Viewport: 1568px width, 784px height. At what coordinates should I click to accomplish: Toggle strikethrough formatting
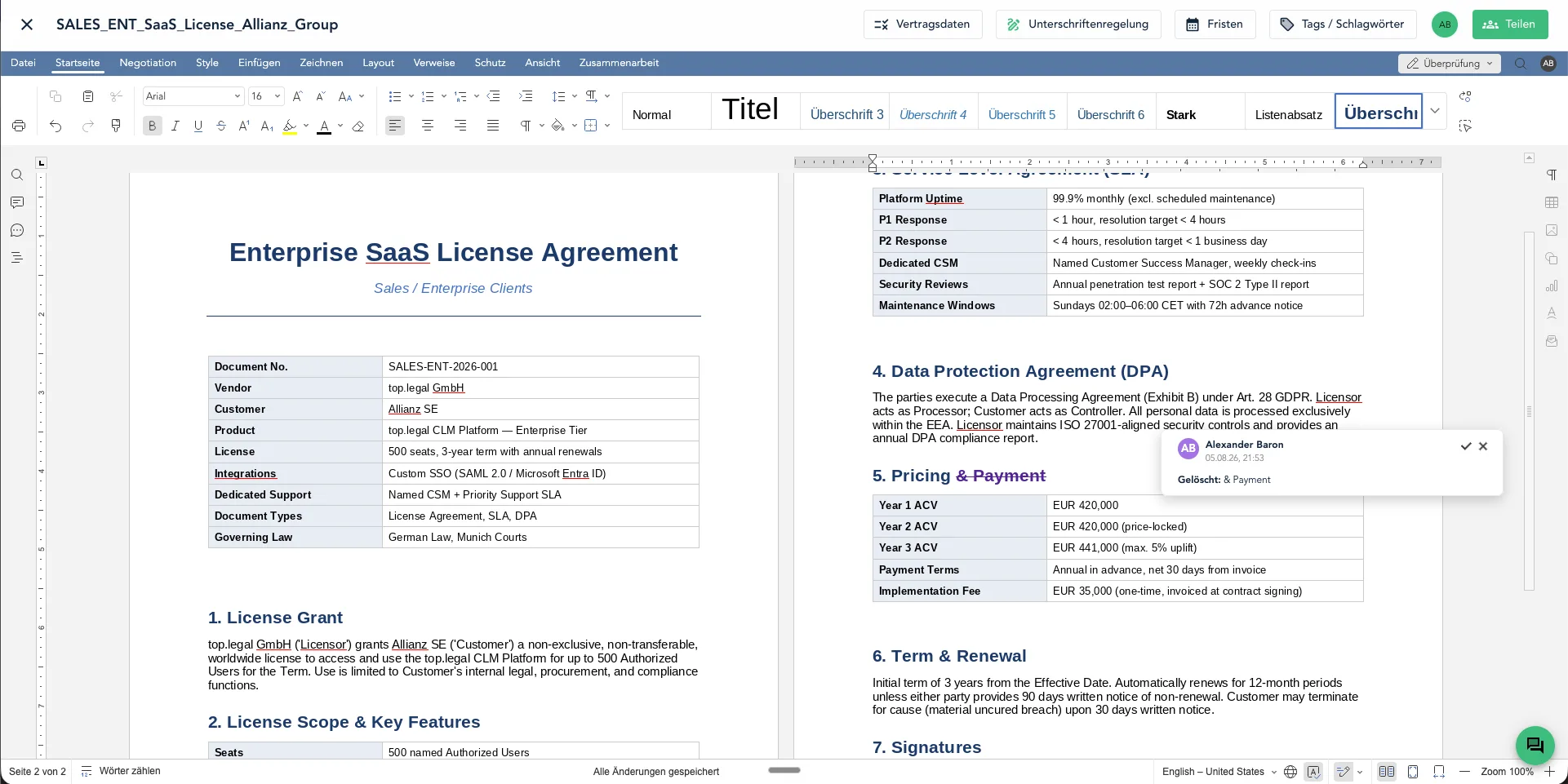pos(221,126)
